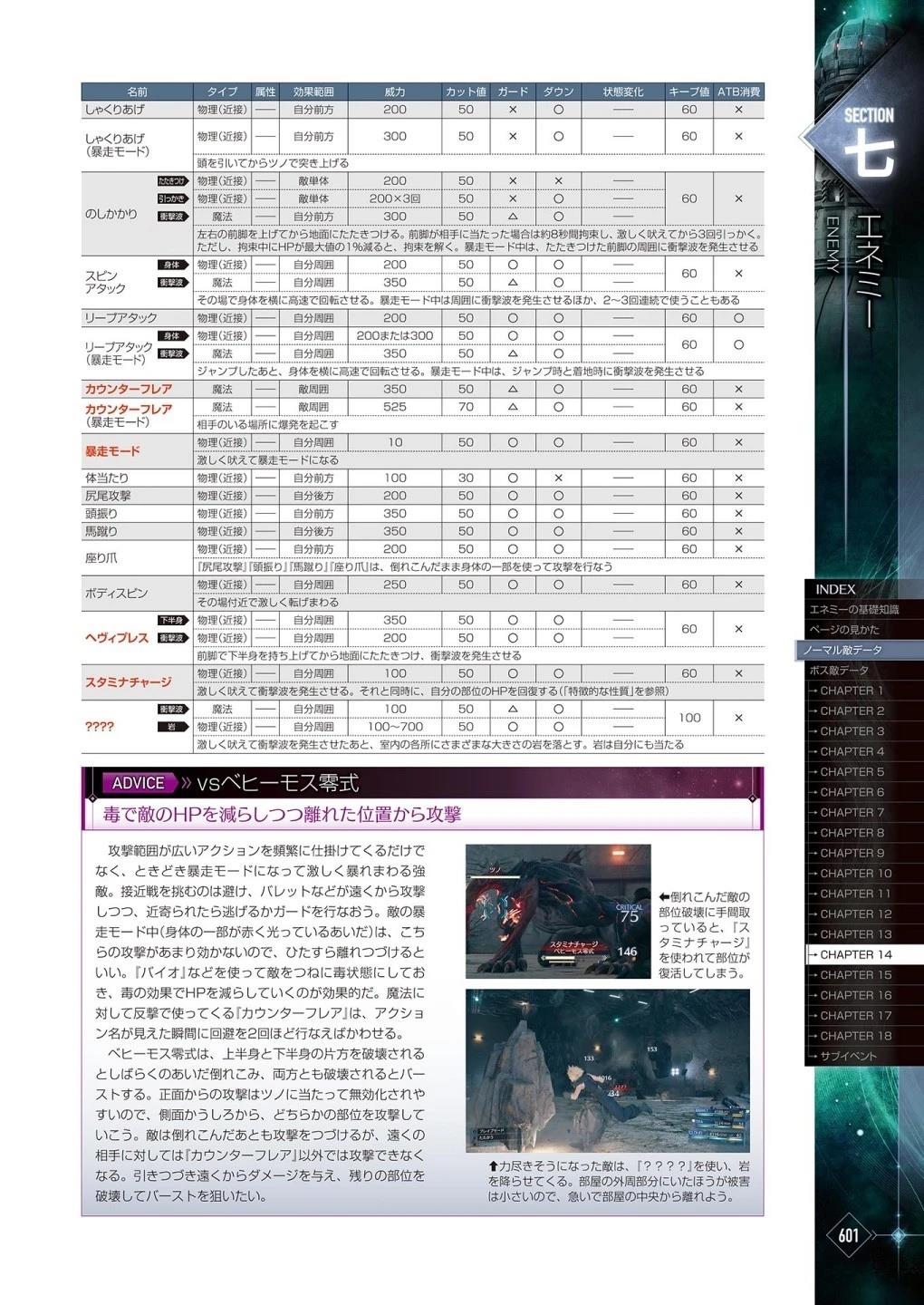Screen dimensions: 924x1305
Task: Jump to CHAPTER 1 in the index
Action: click(x=852, y=691)
